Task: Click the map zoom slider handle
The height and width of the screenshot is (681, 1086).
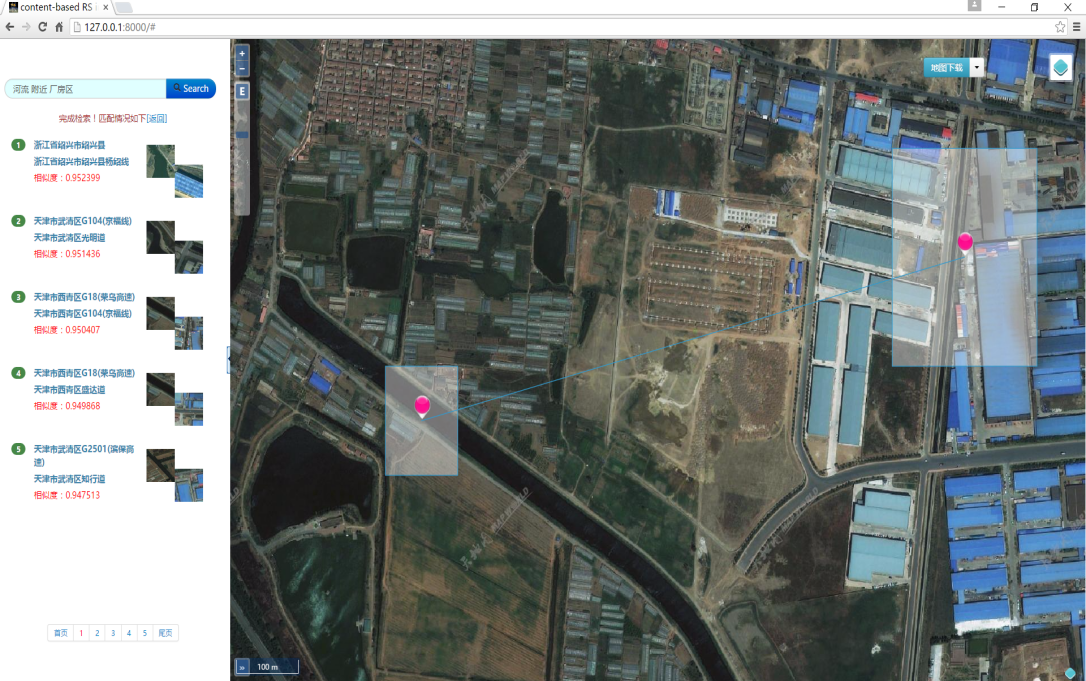Action: 242,134
